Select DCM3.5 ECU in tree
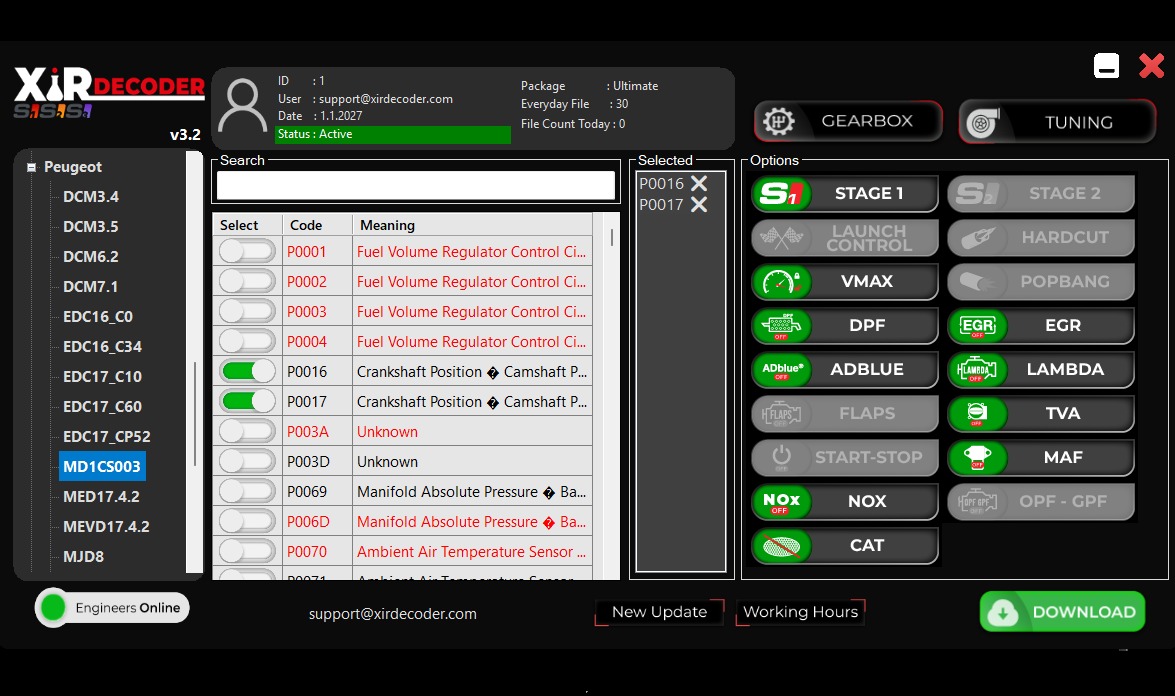 coord(91,226)
